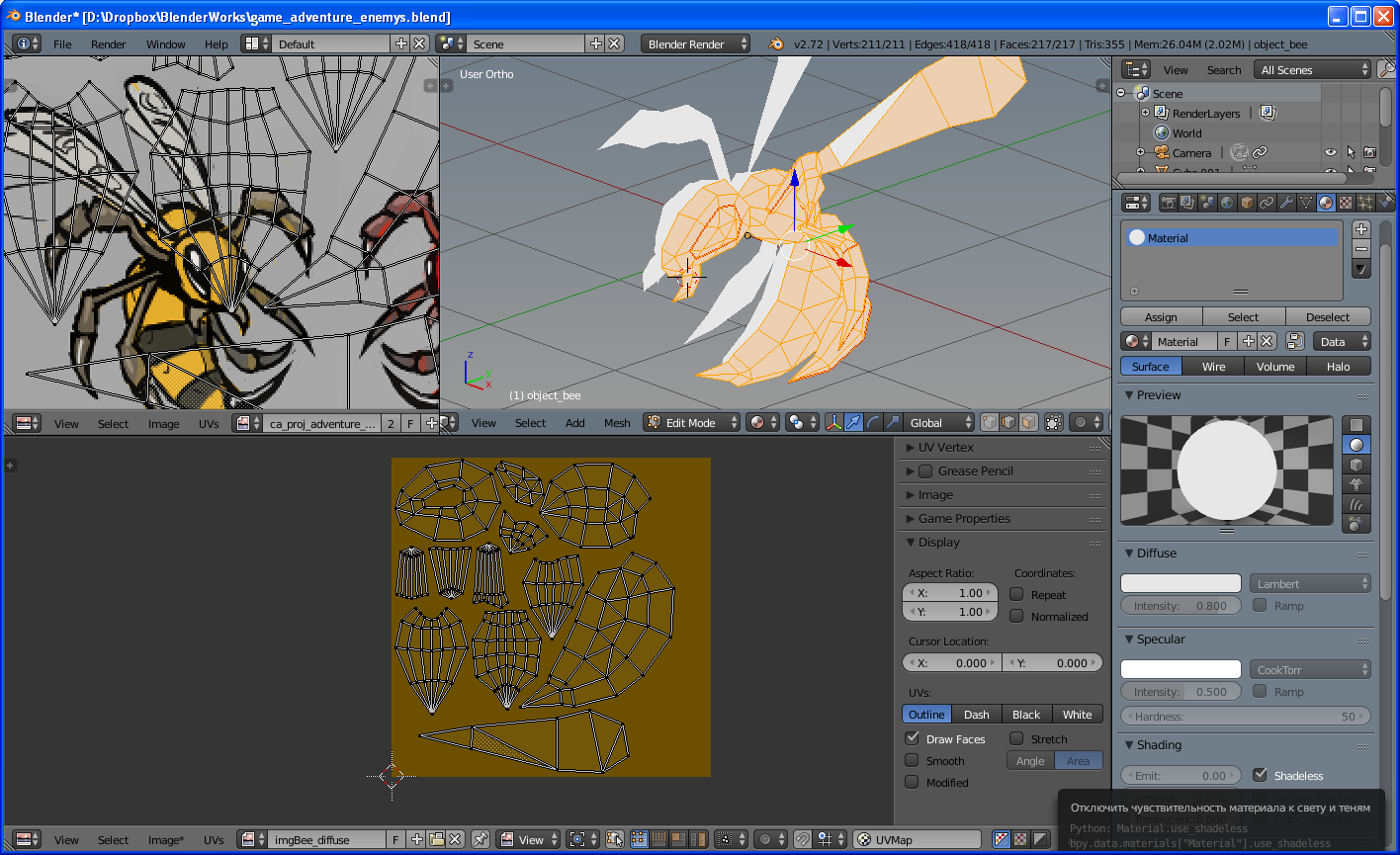Collapse the Scene tree in outliner
Screen dimensions: 1400x855
1121,93
